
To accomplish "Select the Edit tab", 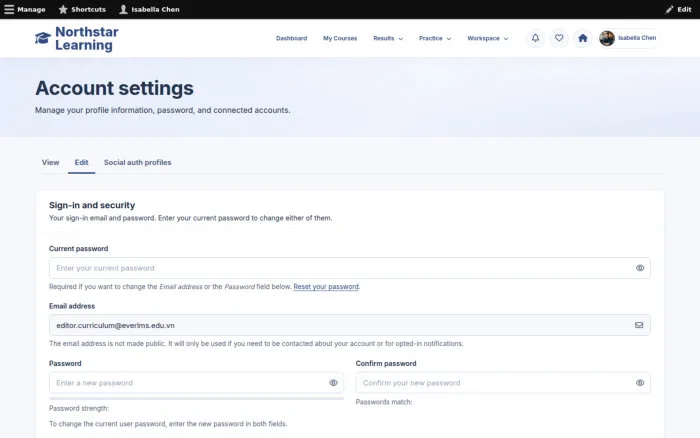I will 81,163.
